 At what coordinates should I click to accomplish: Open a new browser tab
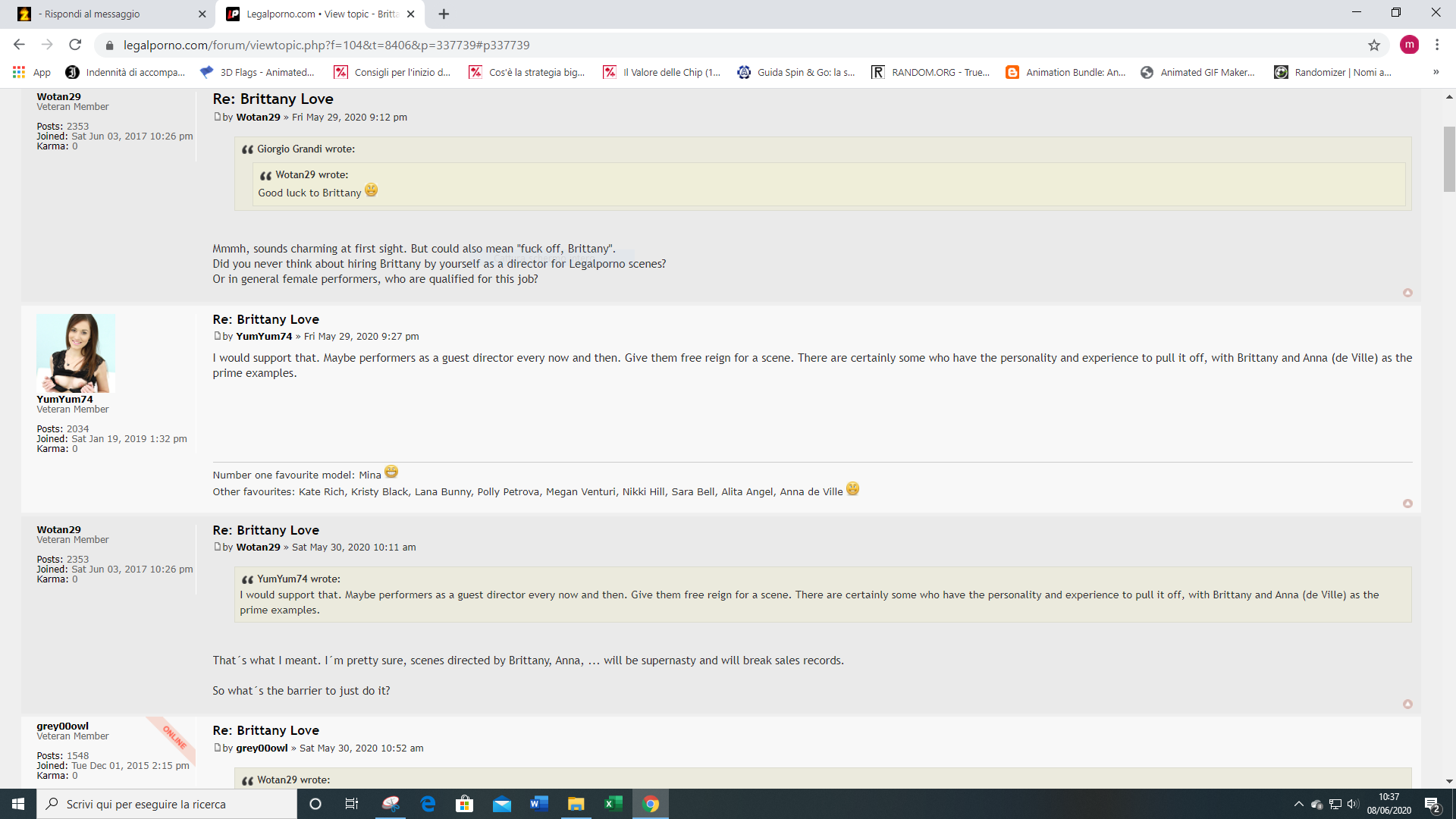click(444, 14)
